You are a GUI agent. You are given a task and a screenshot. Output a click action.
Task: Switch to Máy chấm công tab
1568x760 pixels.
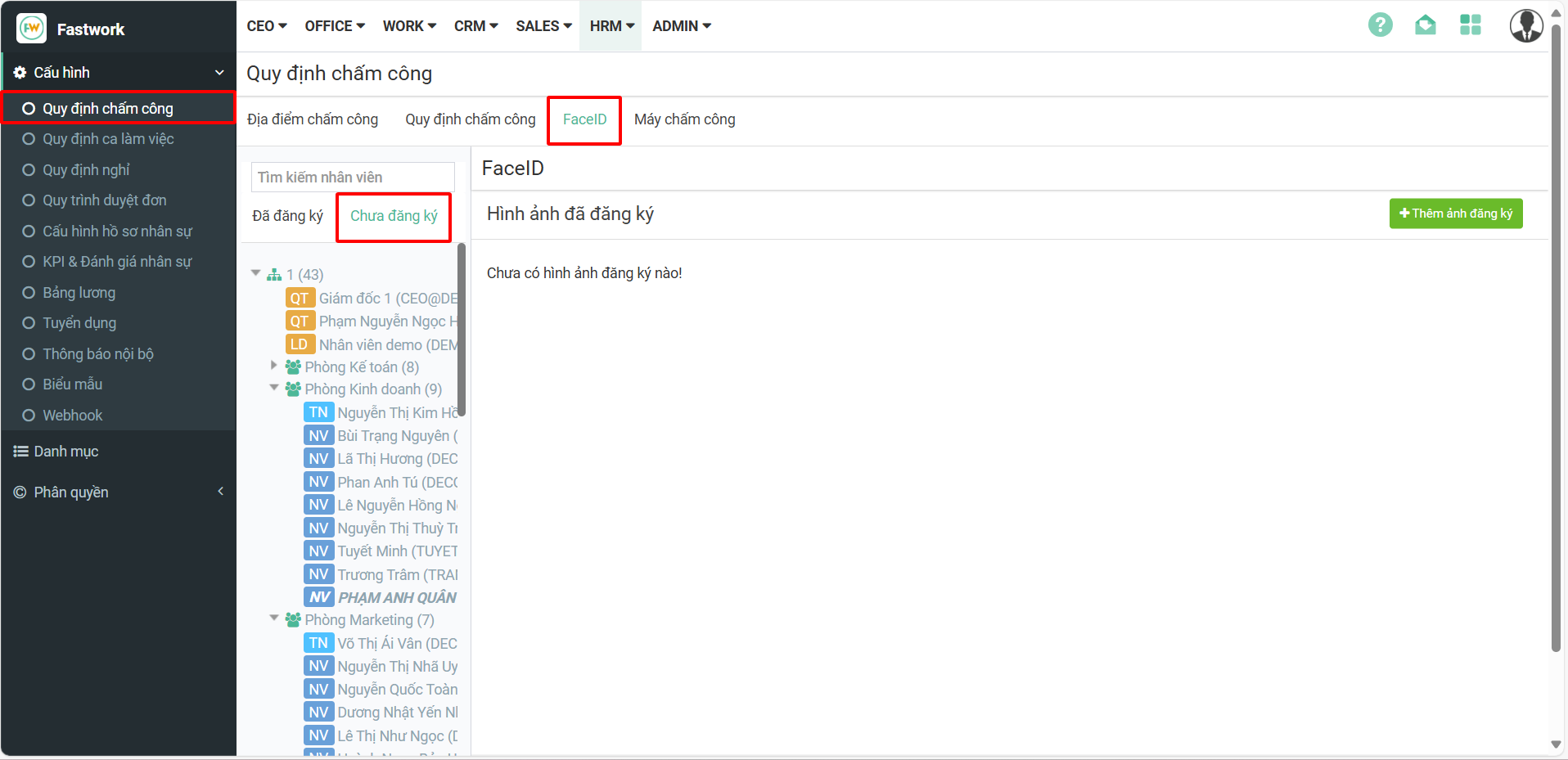pyautogui.click(x=684, y=119)
